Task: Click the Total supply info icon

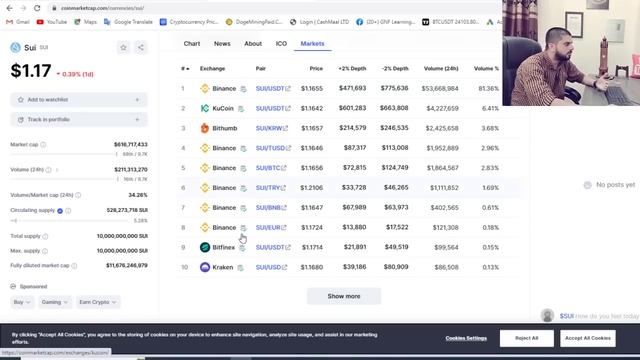Action: tap(45, 236)
